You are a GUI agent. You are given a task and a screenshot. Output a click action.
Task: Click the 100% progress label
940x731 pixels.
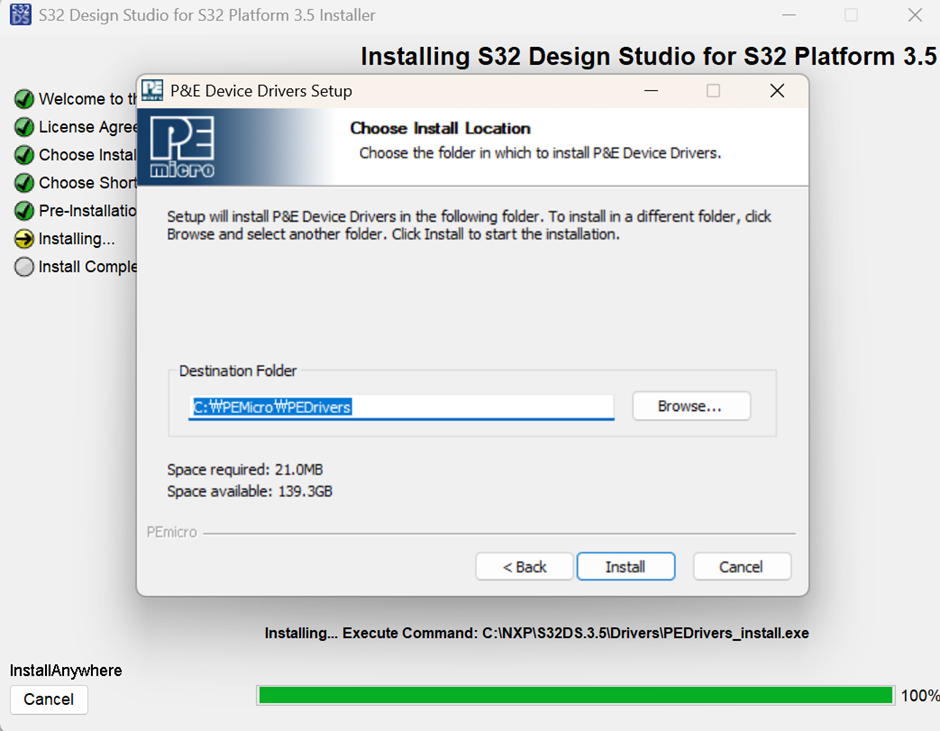[x=920, y=696]
